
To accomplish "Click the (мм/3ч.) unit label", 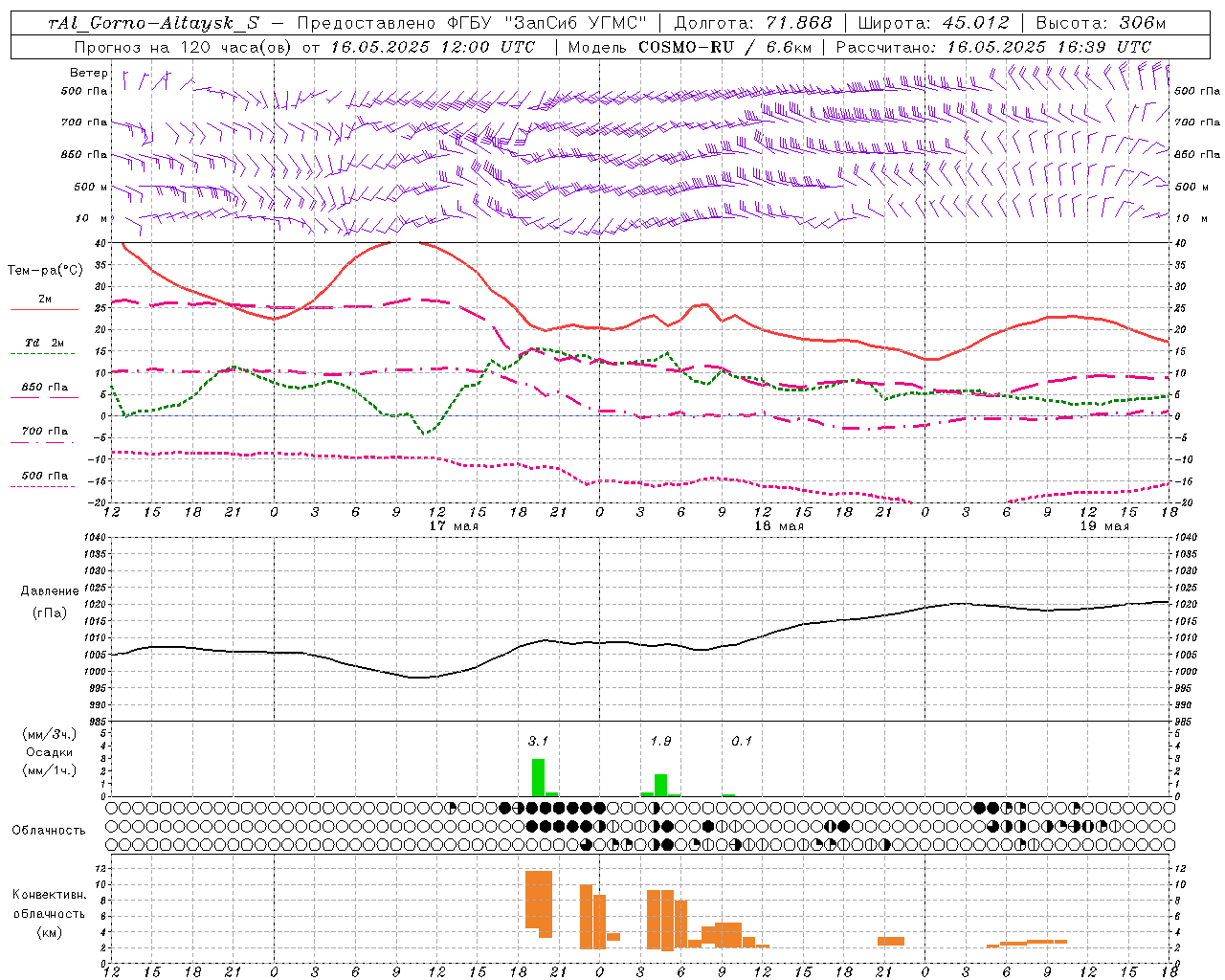I will click(x=50, y=734).
